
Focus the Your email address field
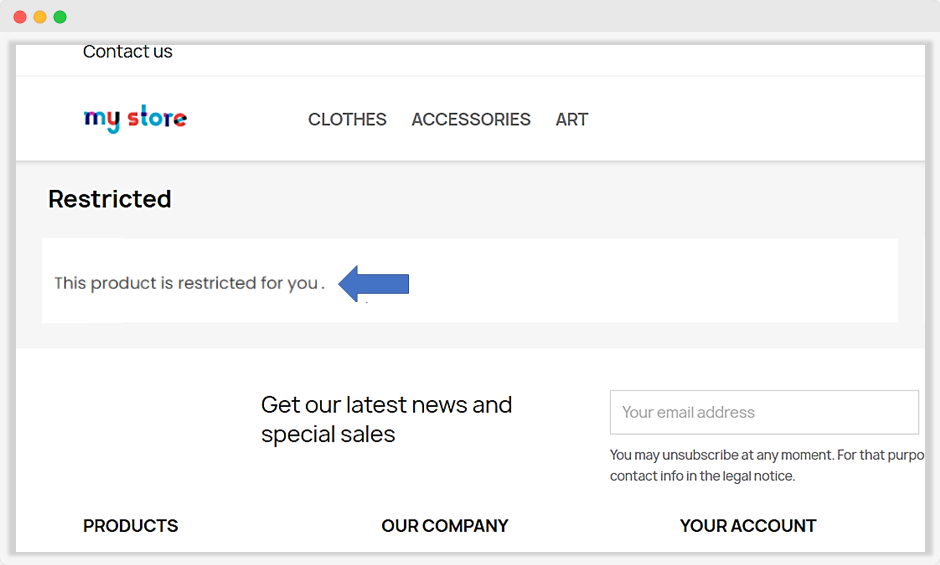(764, 412)
